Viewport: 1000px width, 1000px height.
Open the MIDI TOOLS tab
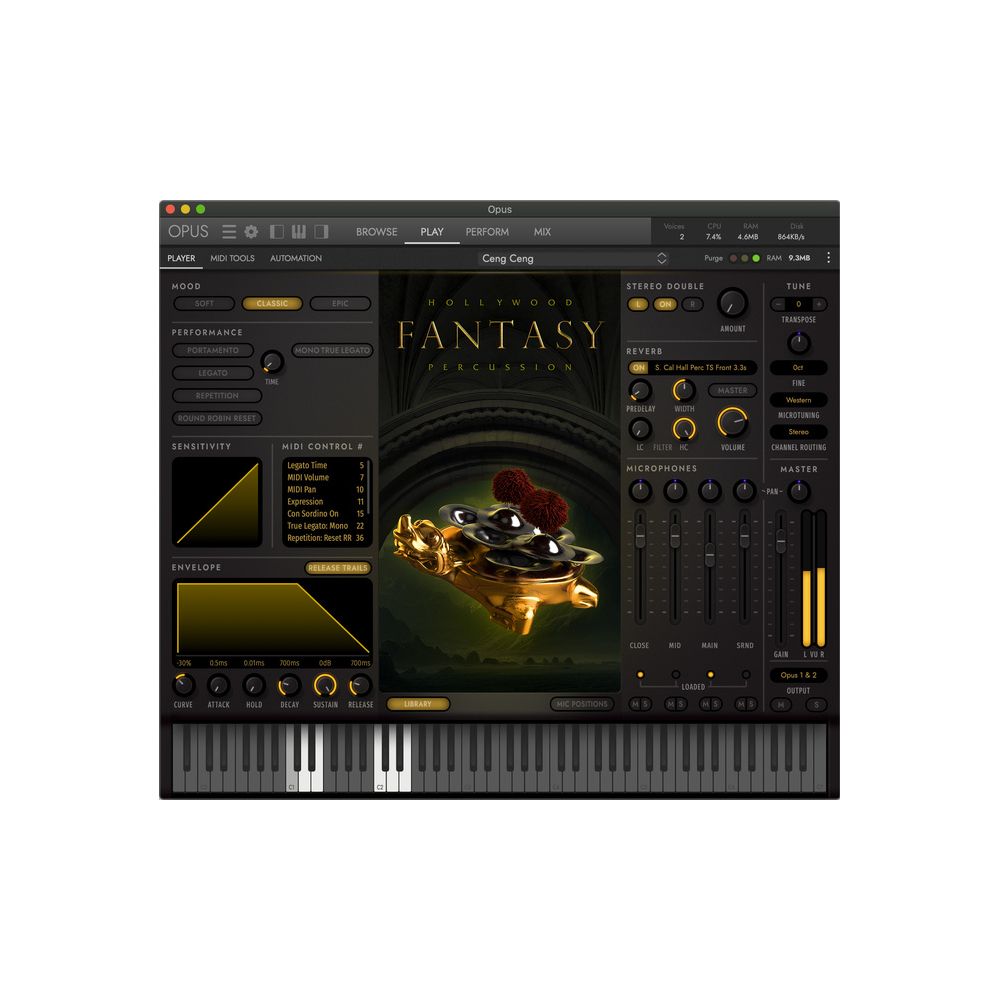pyautogui.click(x=232, y=258)
